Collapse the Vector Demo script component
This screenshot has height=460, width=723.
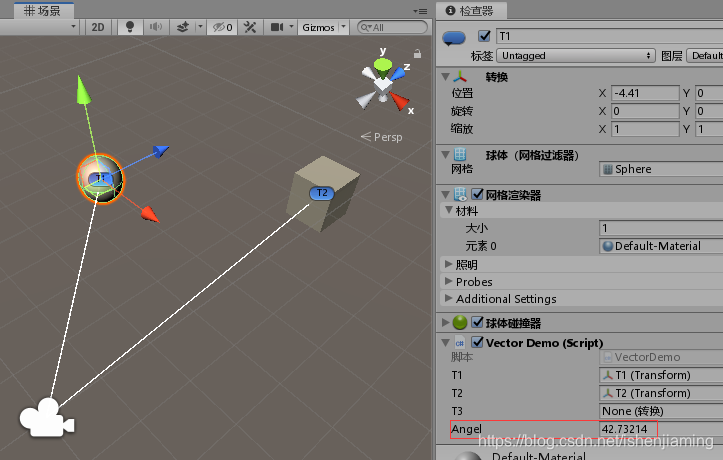[445, 342]
